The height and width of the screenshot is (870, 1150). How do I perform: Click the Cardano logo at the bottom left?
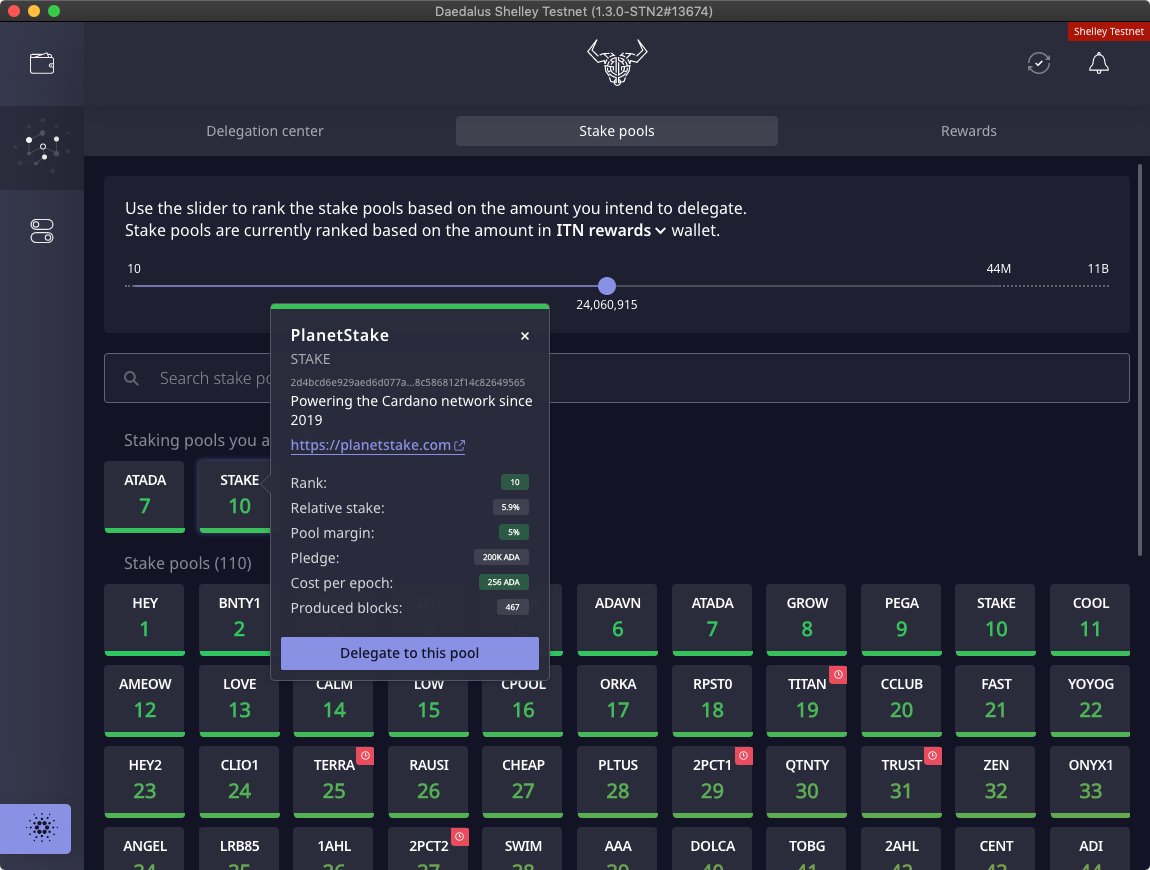pyautogui.click(x=41, y=828)
